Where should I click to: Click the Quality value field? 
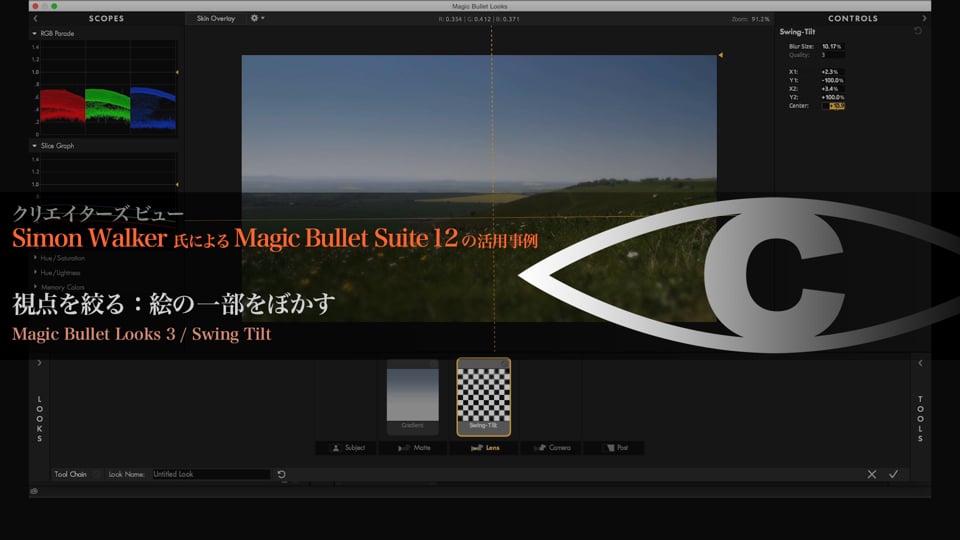832,55
